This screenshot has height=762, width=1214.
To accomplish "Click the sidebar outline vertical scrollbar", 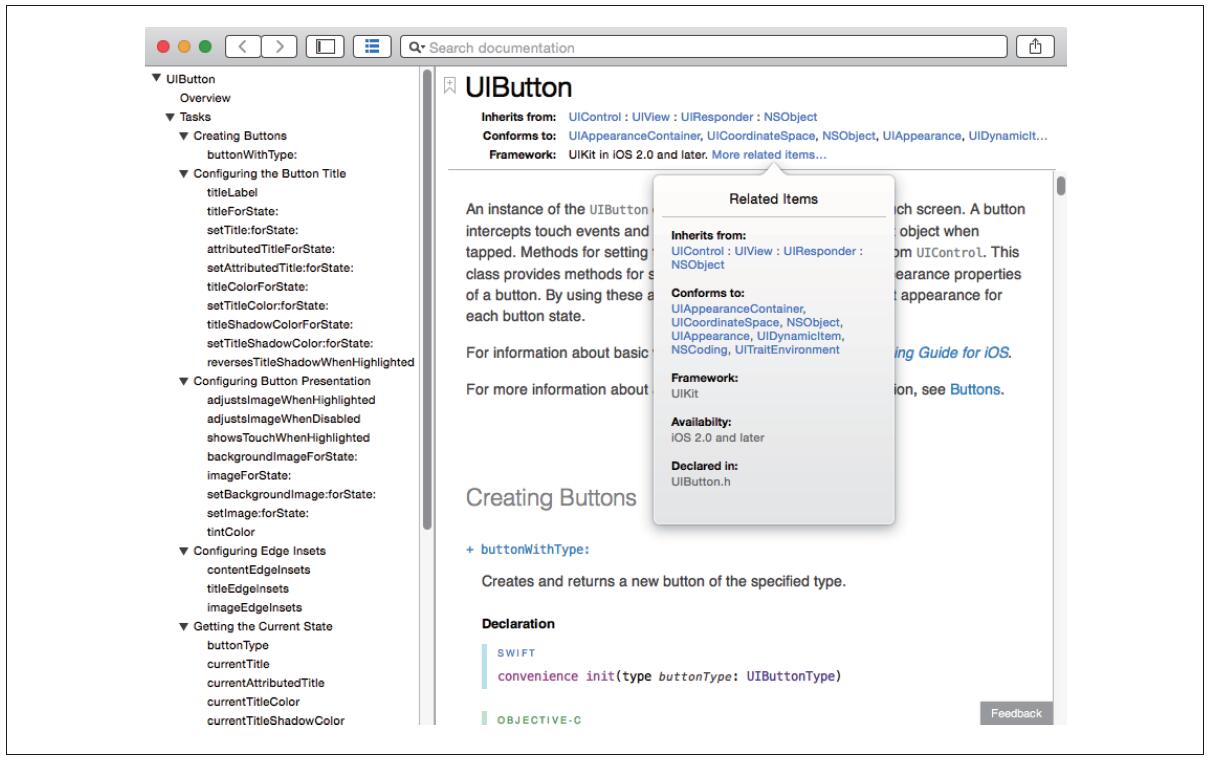I will pyautogui.click(x=427, y=298).
